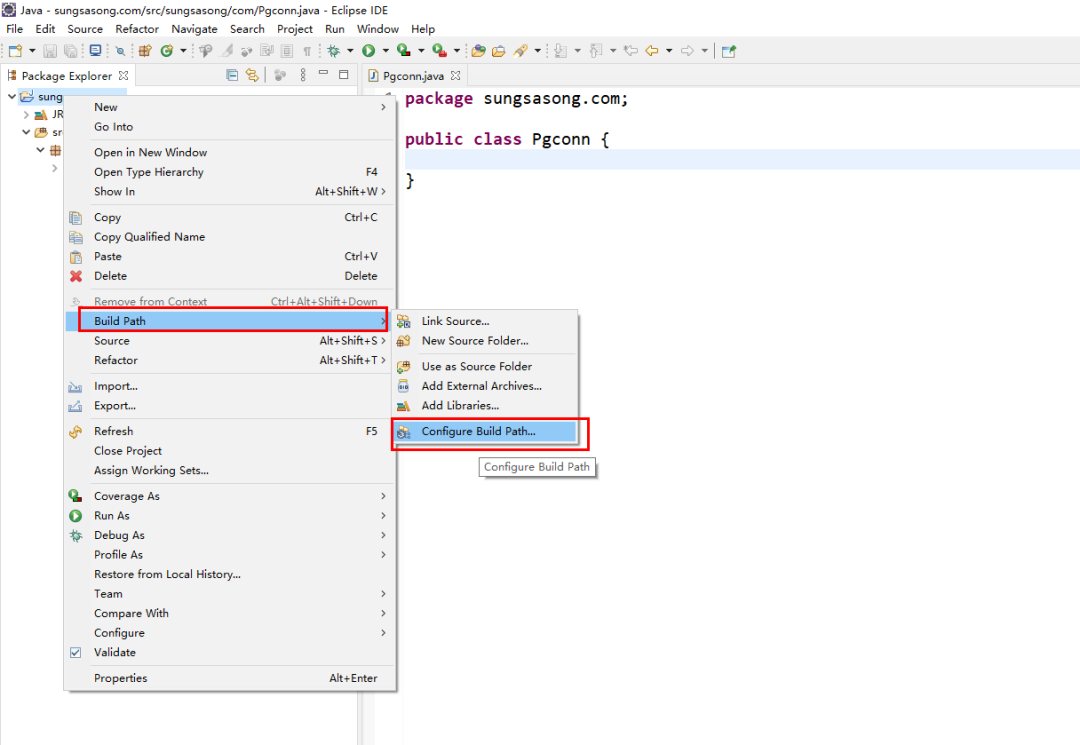The image size is (1080, 745).
Task: Open the Run dropdown arrow
Action: [385, 51]
